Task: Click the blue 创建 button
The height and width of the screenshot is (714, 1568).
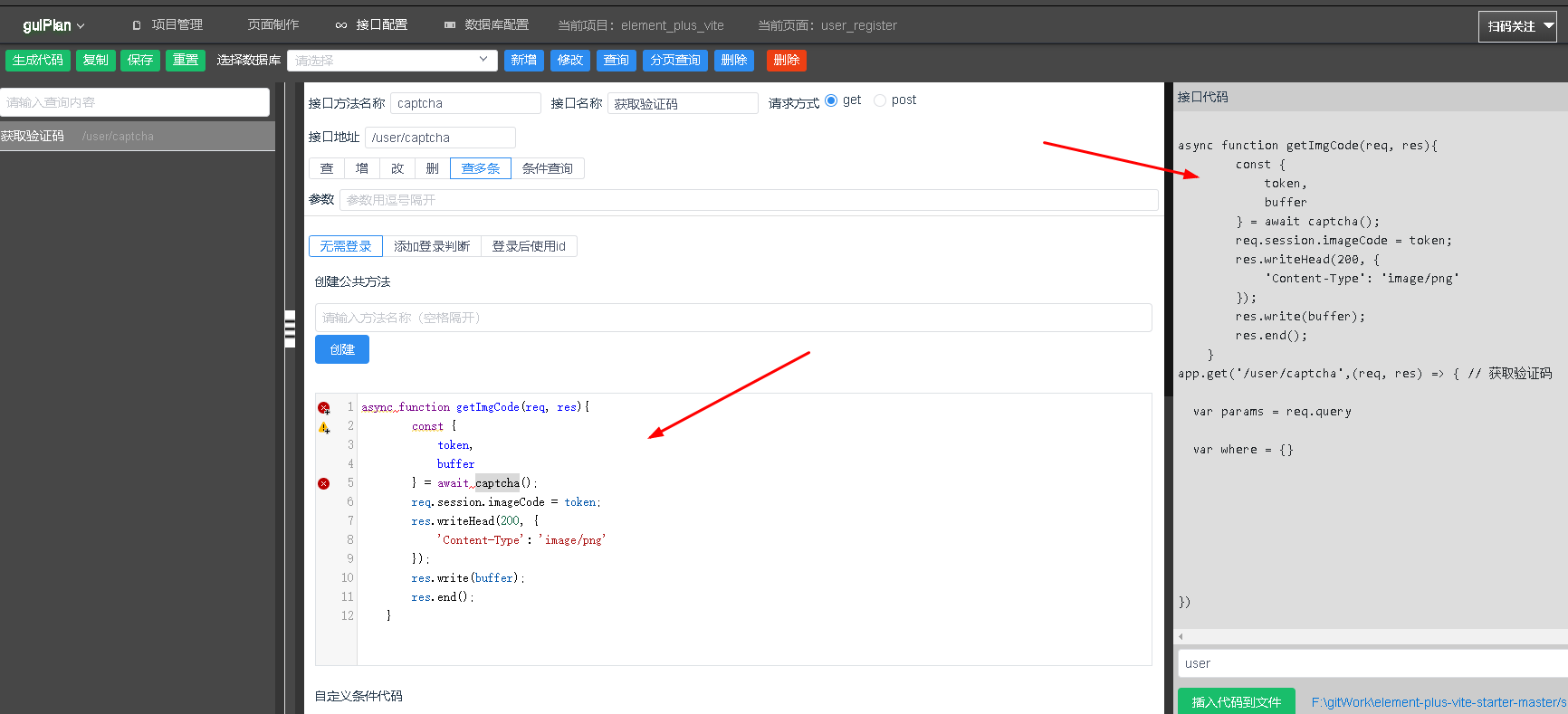Action: 342,349
